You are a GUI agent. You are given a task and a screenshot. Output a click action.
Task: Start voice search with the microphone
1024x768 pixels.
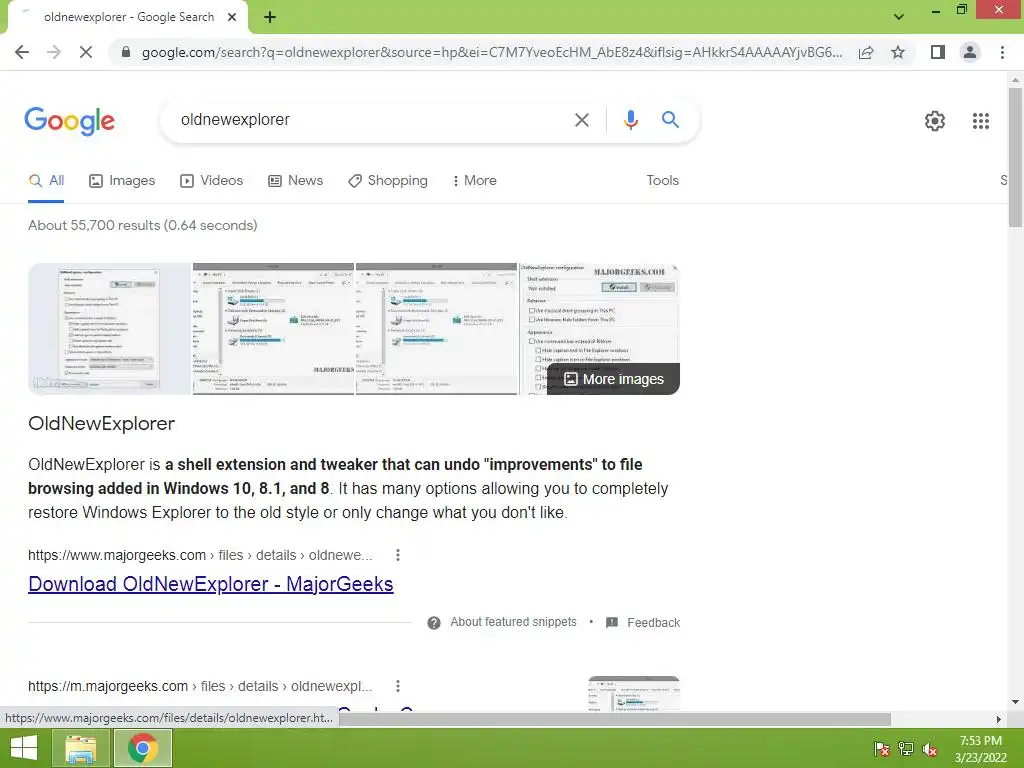pos(630,120)
